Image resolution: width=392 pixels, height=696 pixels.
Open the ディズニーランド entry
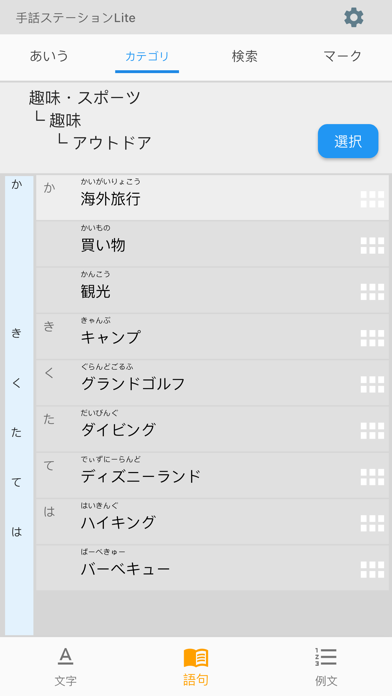[x=212, y=475]
